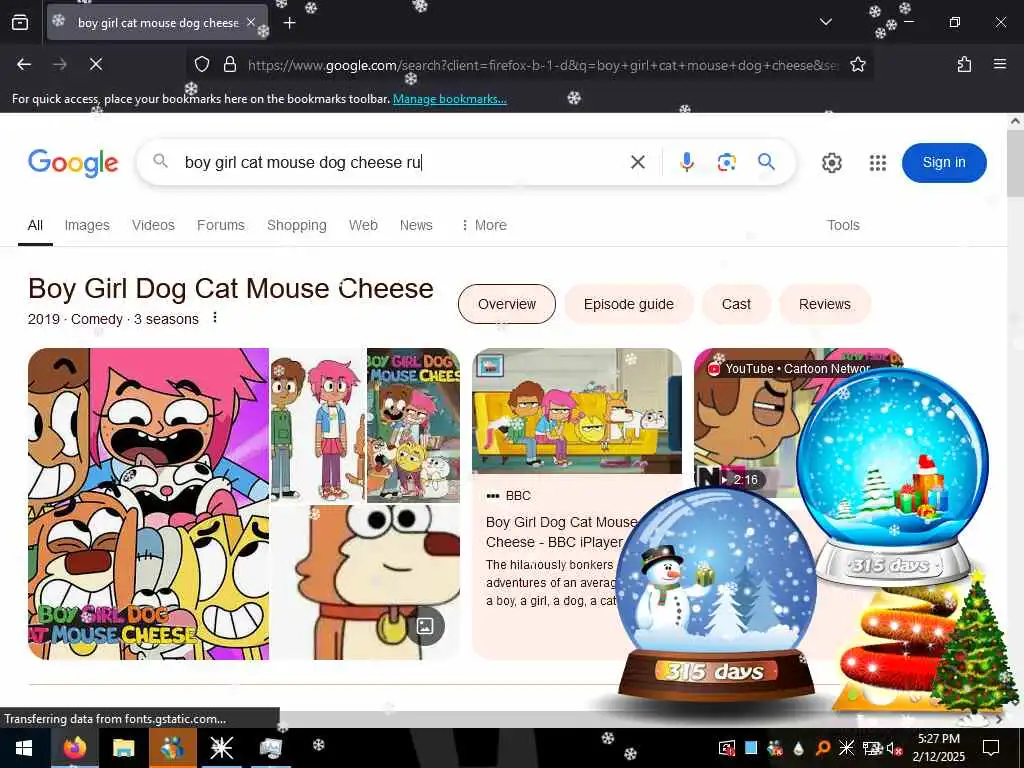Screen dimensions: 1024x768
Task: Click the orange highlighted people app in the taskbar
Action: (172, 748)
